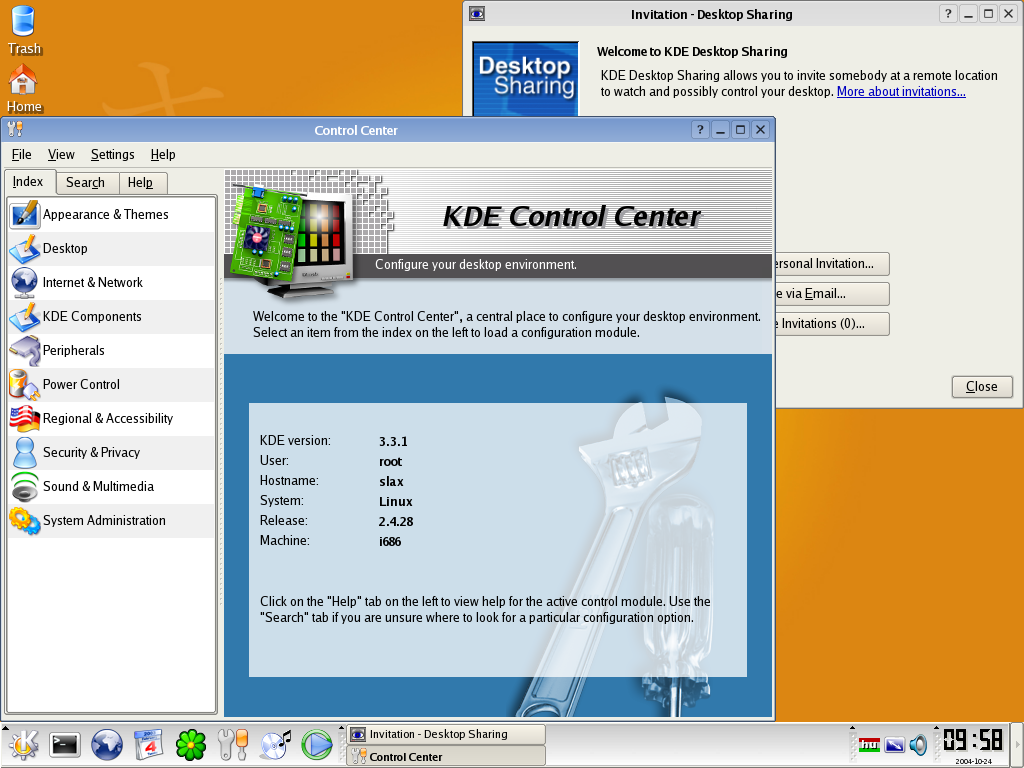Switch to Invitation - Desktop Sharing taskbar entry
This screenshot has width=1024, height=768.
pos(446,734)
